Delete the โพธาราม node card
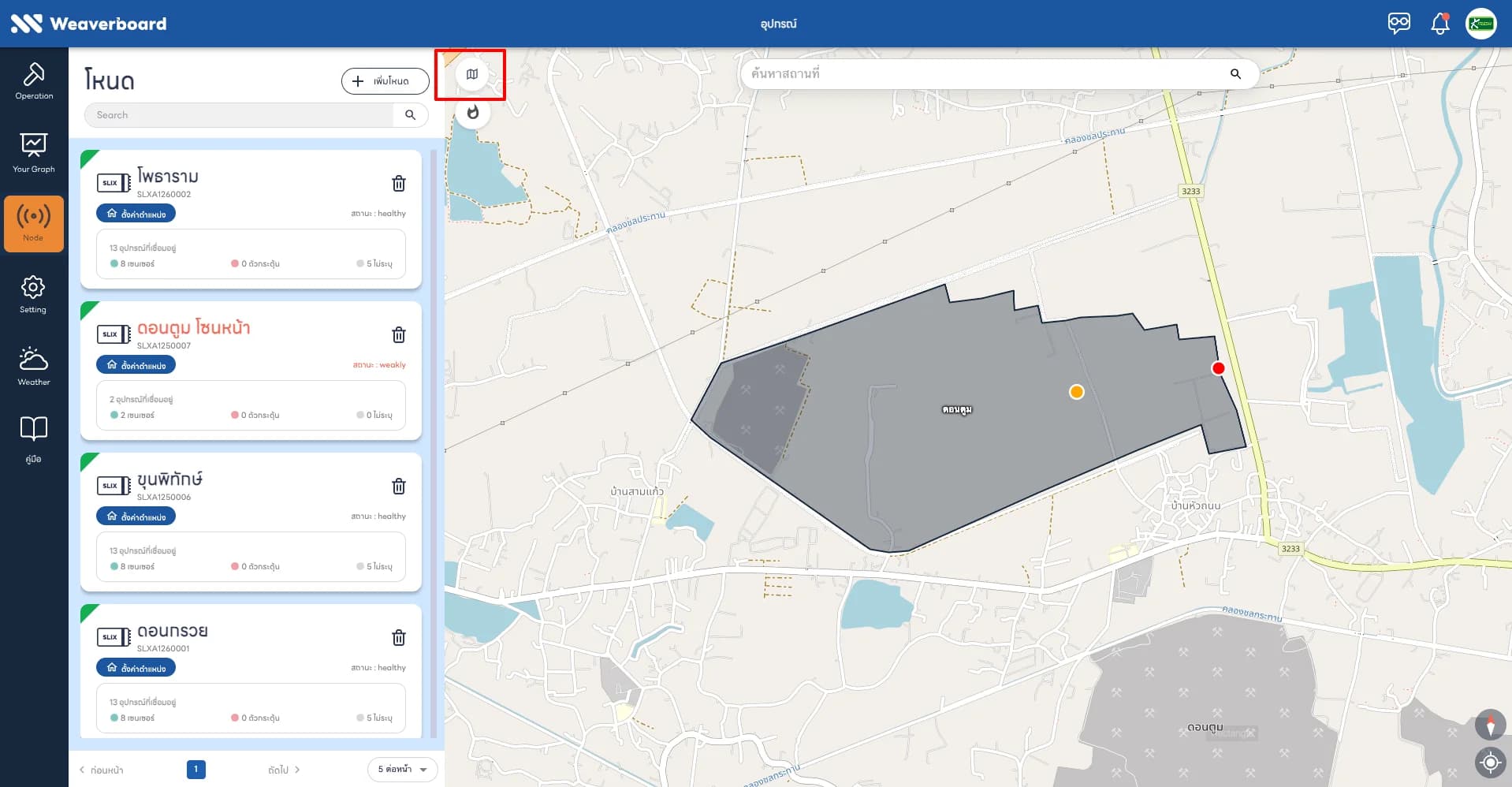The image size is (1512, 787). [399, 184]
